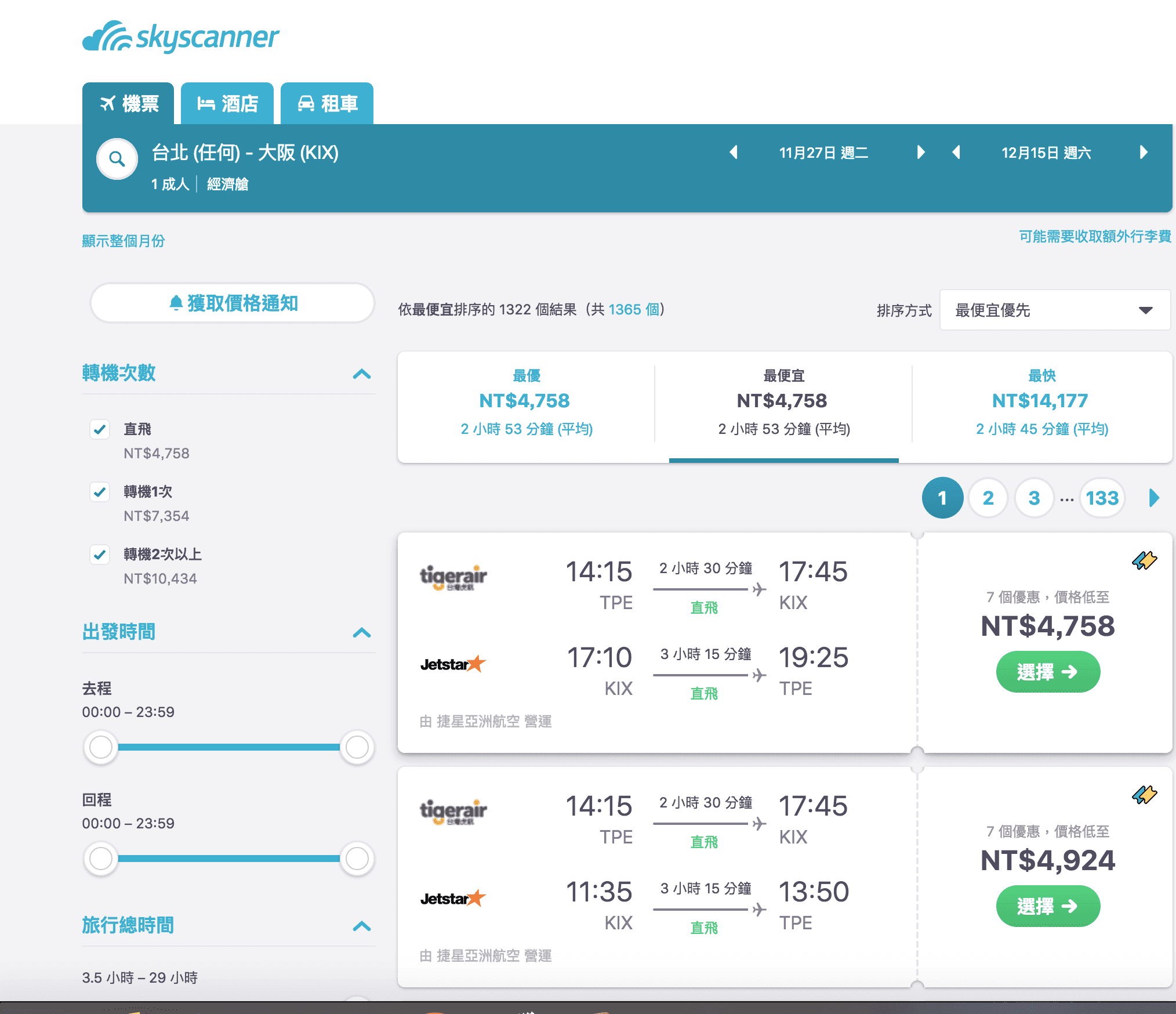1176x1014 pixels.
Task: Go to next return date after 12月15日
Action: point(1144,153)
